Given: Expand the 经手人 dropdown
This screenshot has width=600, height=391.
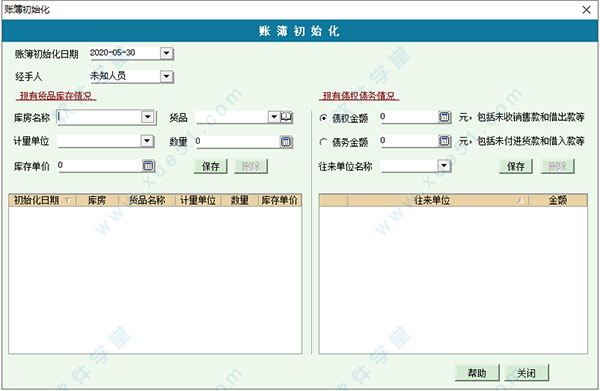Looking at the screenshot, I should click(x=166, y=77).
